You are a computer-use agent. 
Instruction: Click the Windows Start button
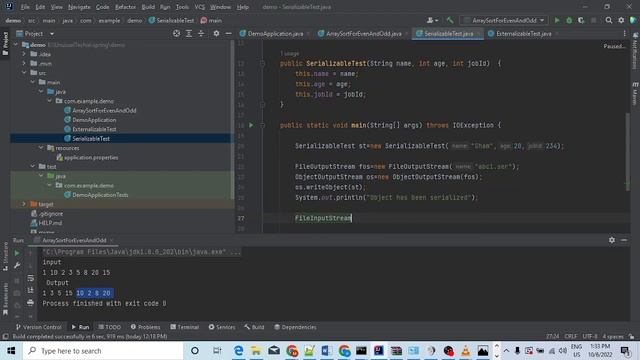click(x=11, y=351)
